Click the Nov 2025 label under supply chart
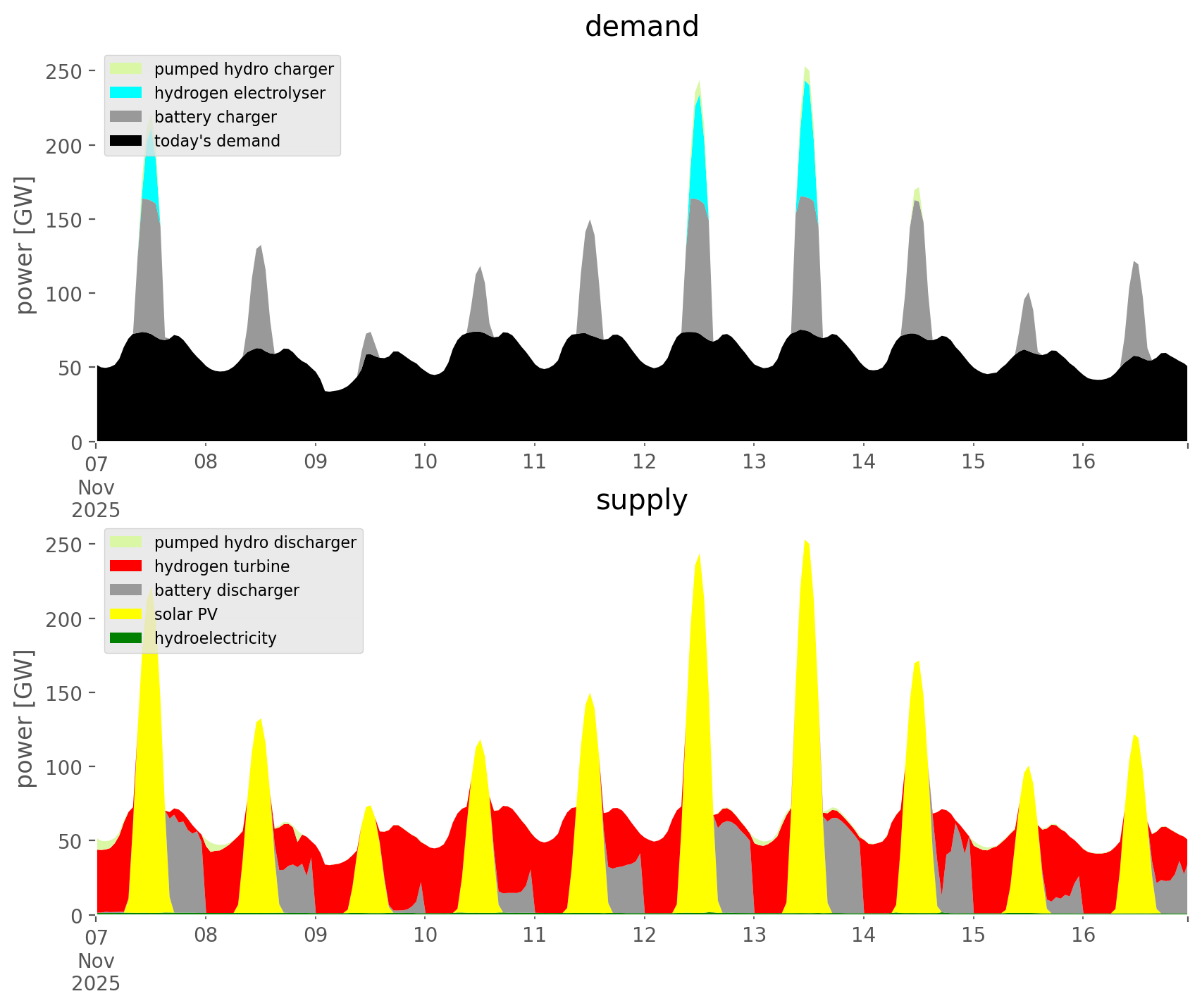 96,972
